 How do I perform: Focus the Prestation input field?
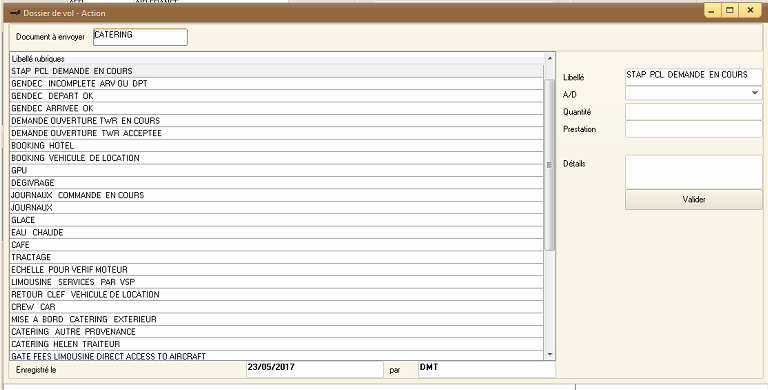coord(694,129)
